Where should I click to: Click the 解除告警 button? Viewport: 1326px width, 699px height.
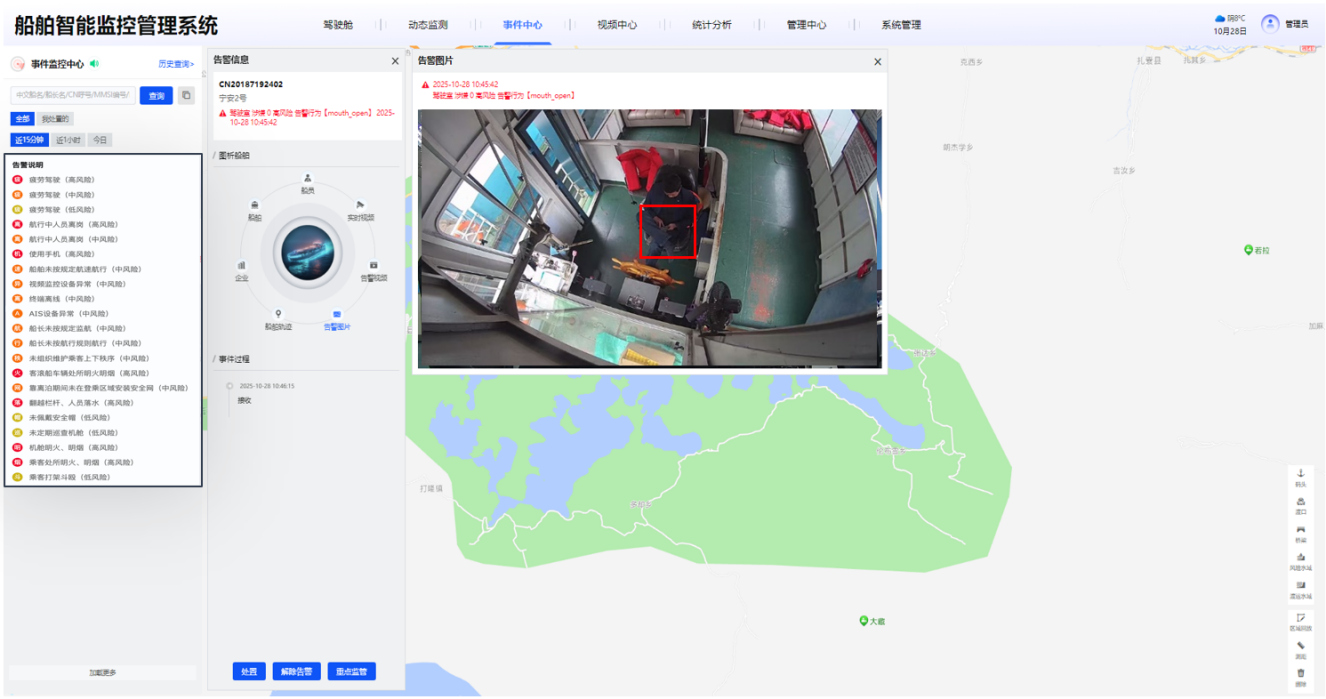[296, 672]
